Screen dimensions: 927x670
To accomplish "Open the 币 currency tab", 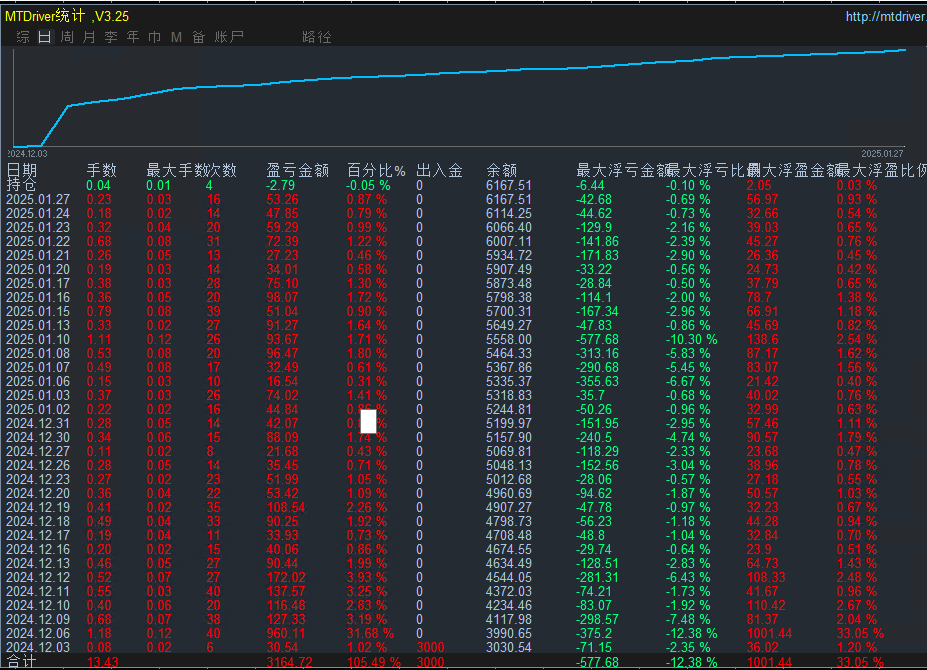I will coord(154,37).
